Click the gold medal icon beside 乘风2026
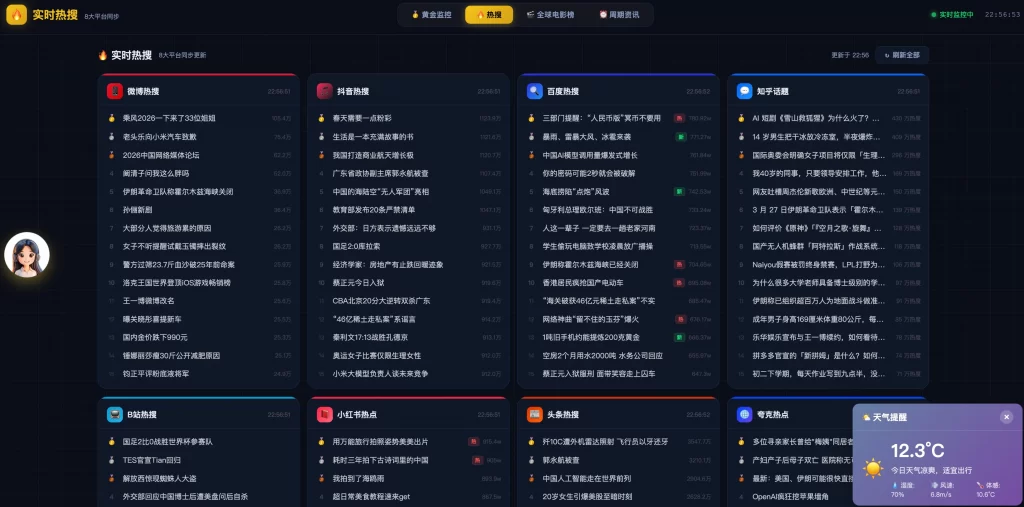Image resolution: width=1024 pixels, height=507 pixels. (x=112, y=118)
